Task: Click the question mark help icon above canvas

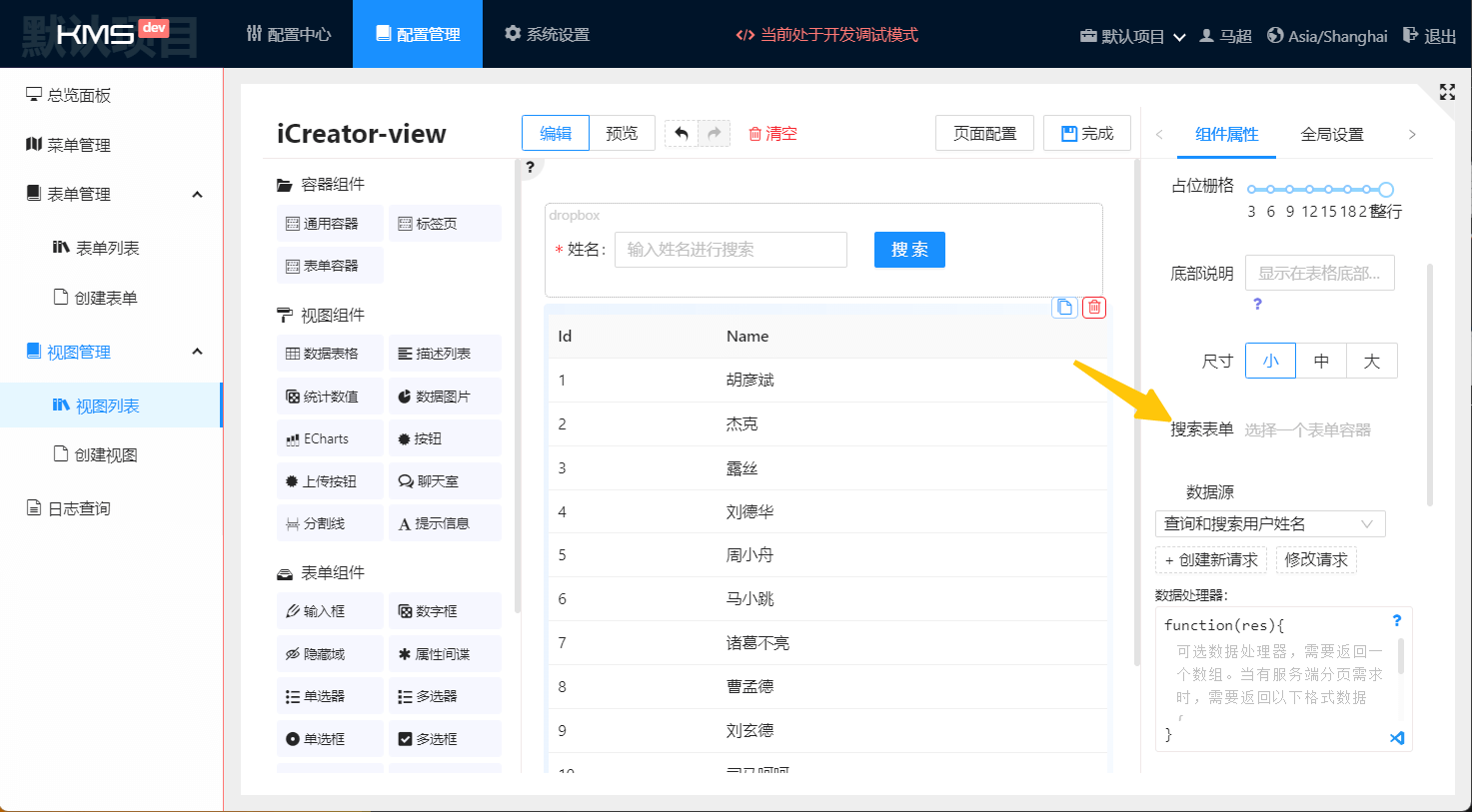Action: click(530, 167)
